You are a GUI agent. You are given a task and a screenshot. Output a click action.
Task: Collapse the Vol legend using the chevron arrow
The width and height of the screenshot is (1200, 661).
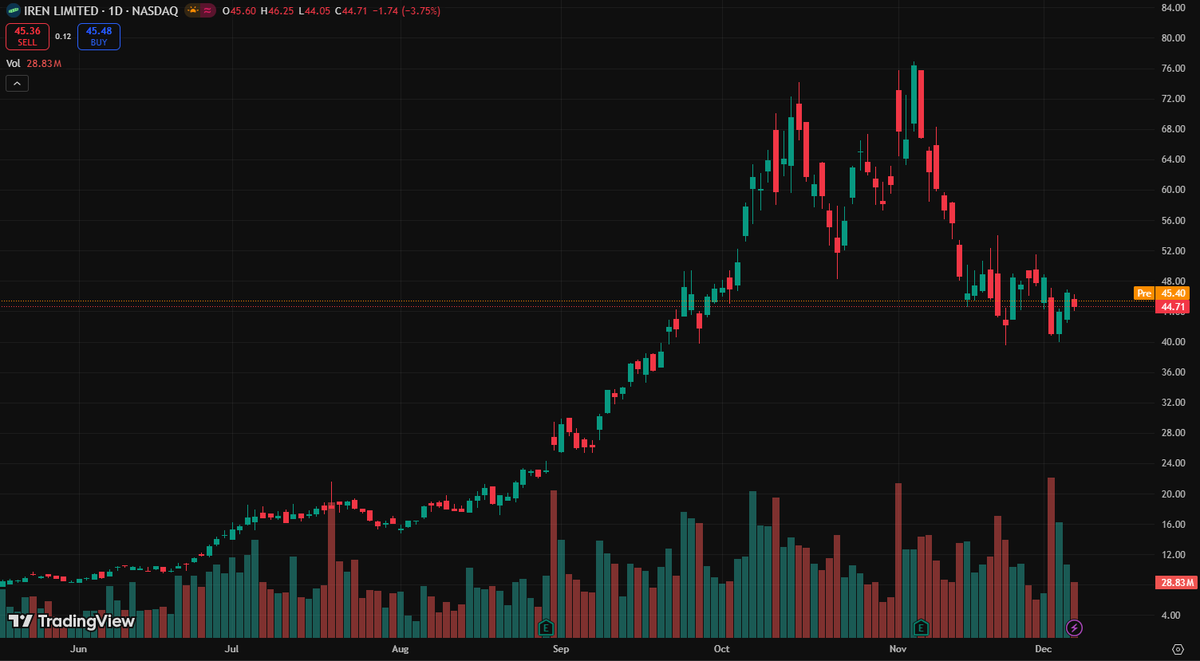17,82
